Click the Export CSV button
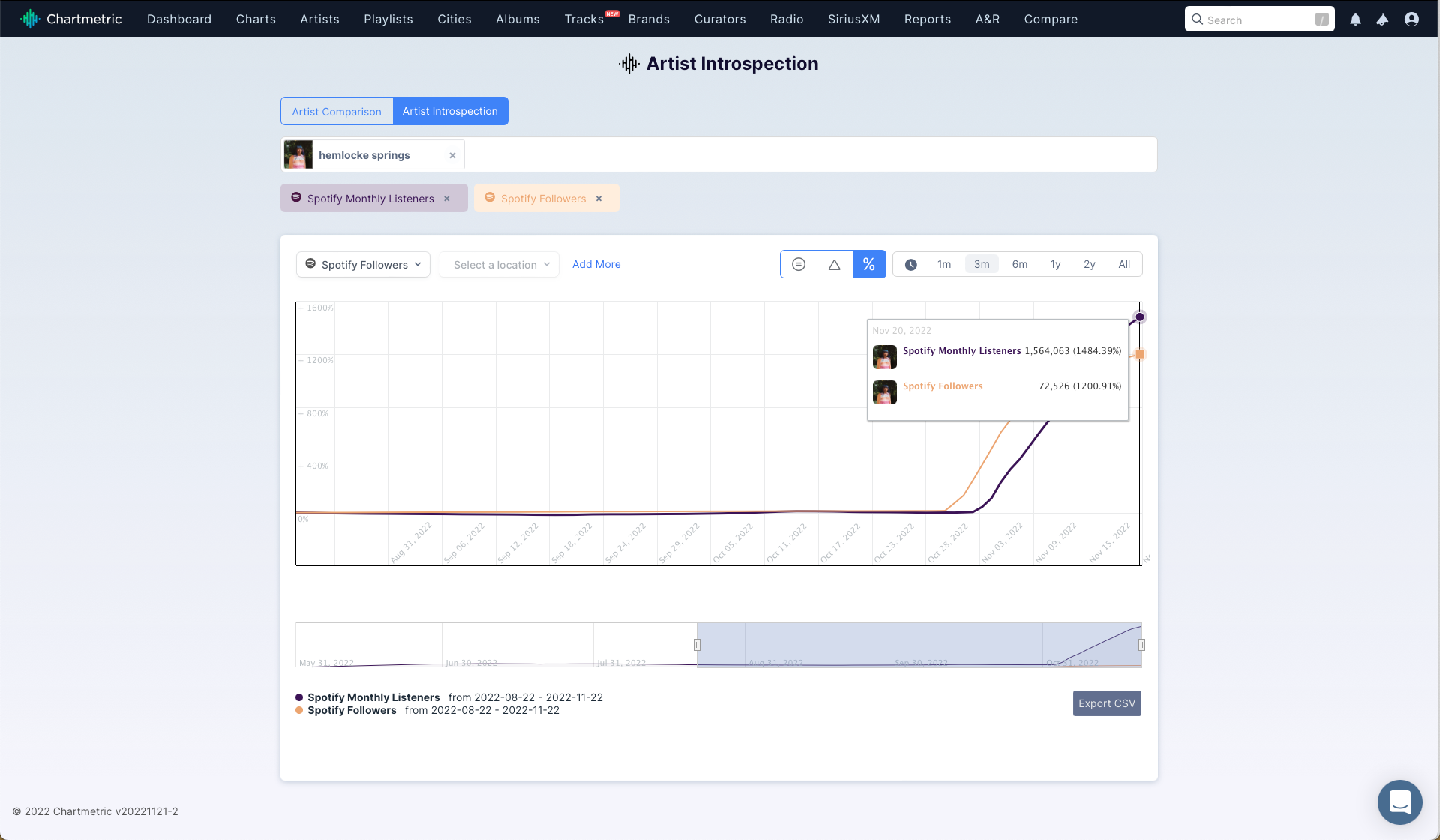The image size is (1440, 840). pyautogui.click(x=1106, y=703)
